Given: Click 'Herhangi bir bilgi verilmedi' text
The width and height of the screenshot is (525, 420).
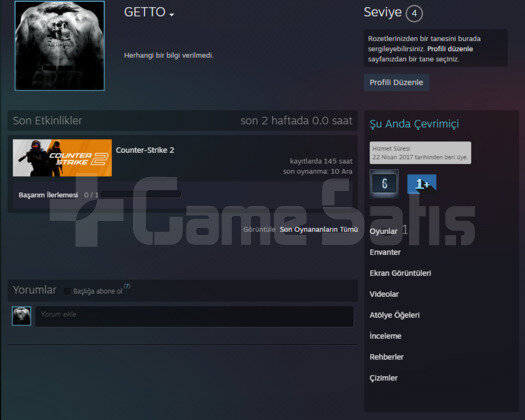Looking at the screenshot, I should click(x=168, y=56).
